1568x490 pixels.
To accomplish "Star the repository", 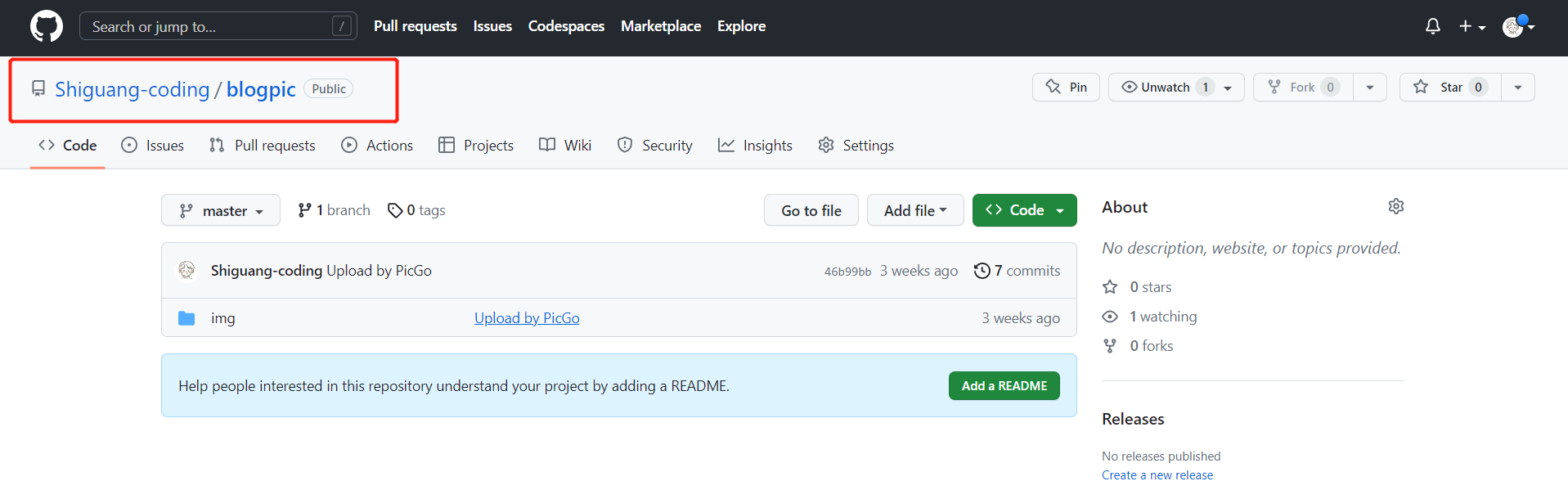I will click(x=1450, y=88).
